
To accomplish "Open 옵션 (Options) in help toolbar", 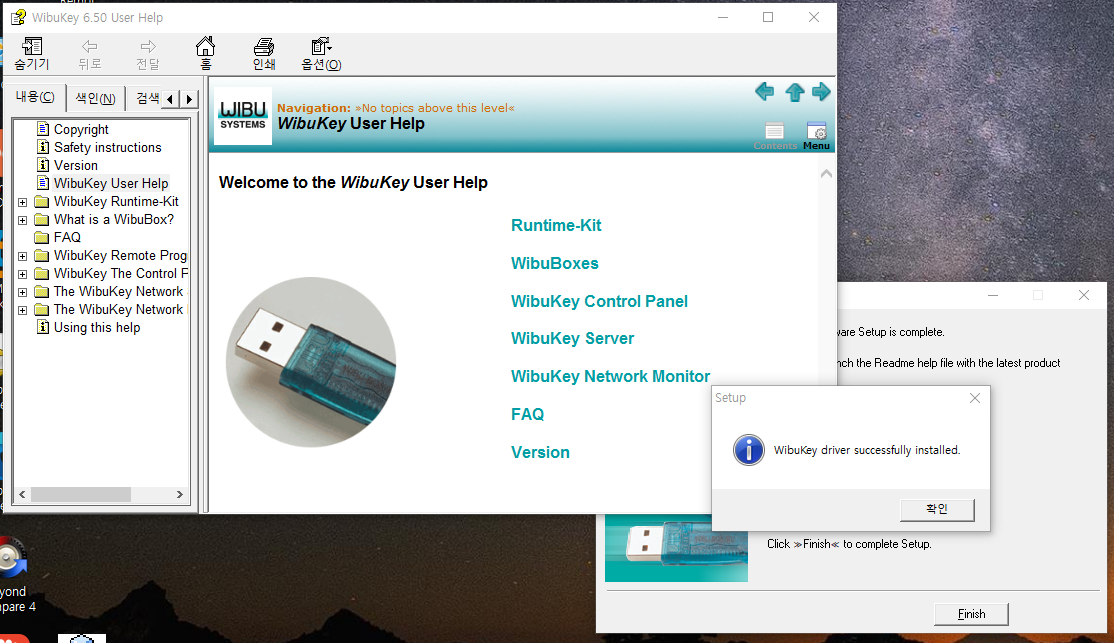I will pos(321,54).
